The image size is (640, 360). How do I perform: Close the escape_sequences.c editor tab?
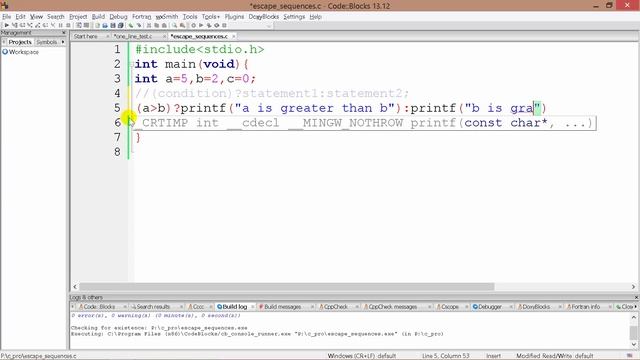[233, 36]
